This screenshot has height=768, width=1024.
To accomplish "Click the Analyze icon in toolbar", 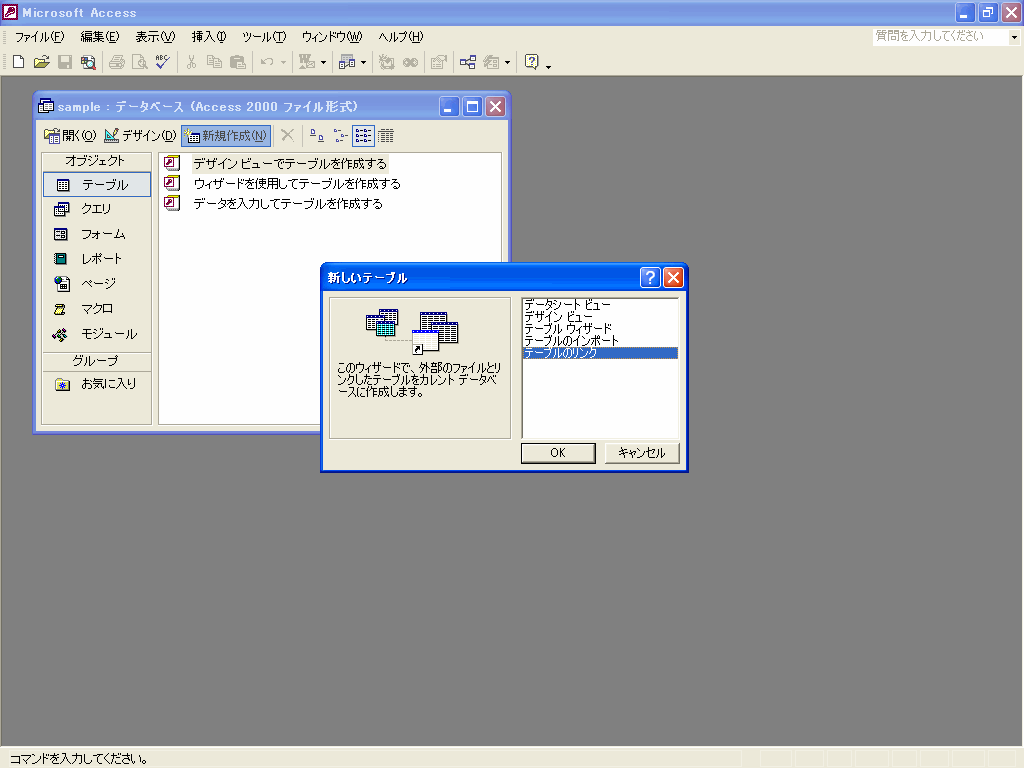I will (x=347, y=62).
